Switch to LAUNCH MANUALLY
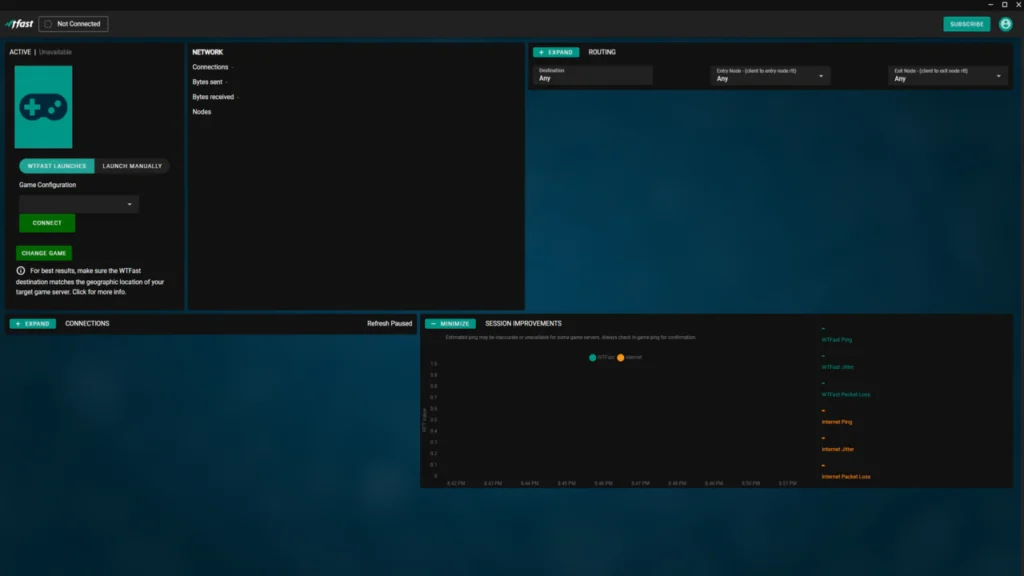The height and width of the screenshot is (576, 1024). coord(132,166)
